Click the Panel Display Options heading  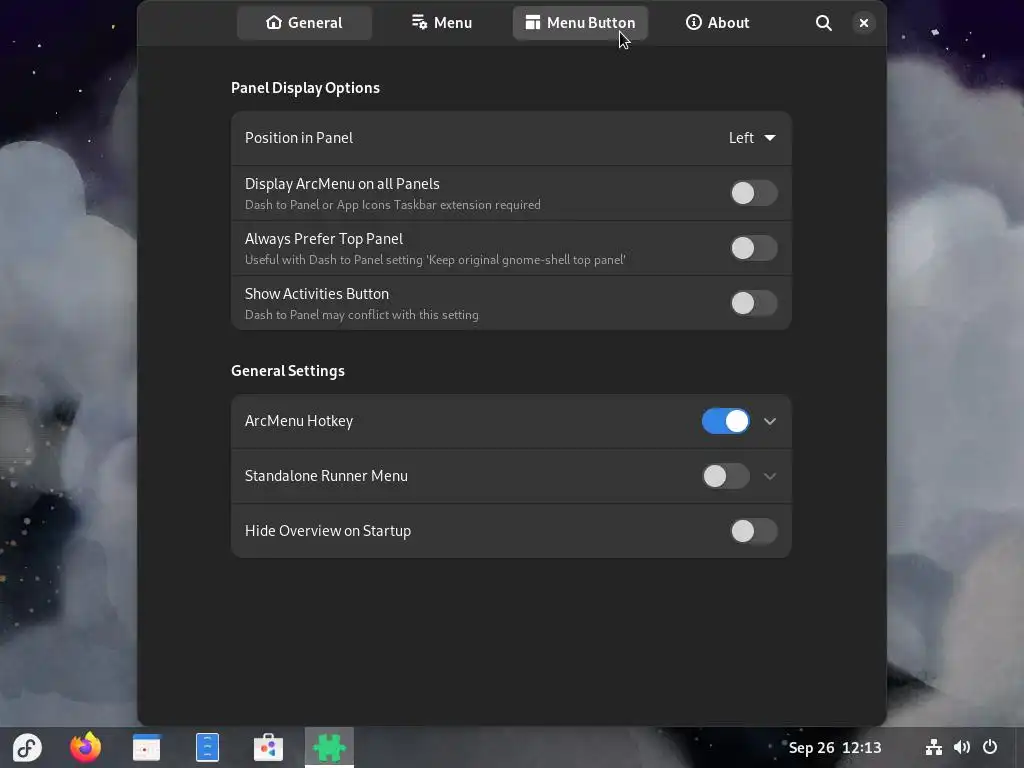305,88
